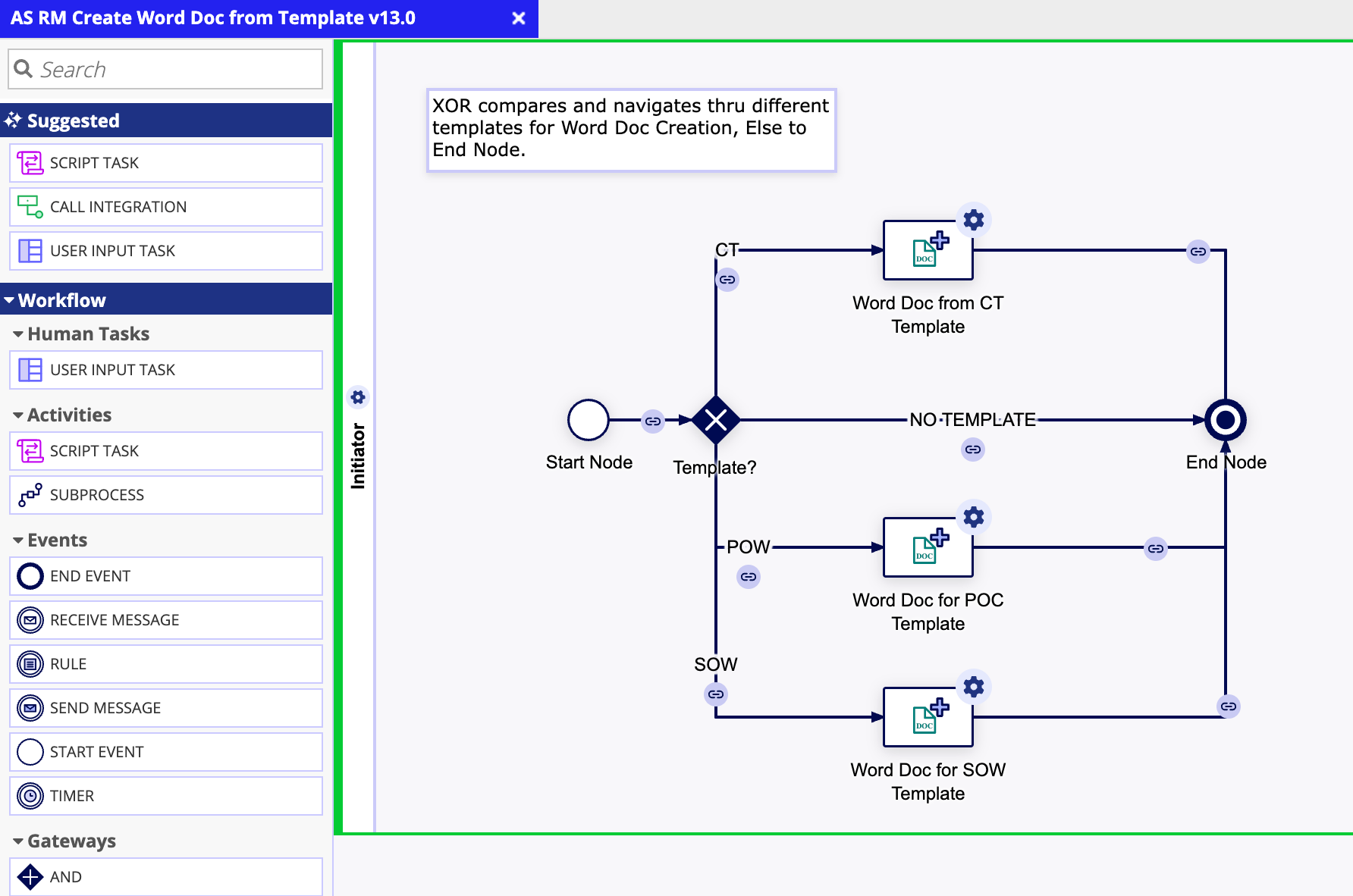Choose Send Message event
Viewport: 1353px width, 896px height.
[x=166, y=708]
